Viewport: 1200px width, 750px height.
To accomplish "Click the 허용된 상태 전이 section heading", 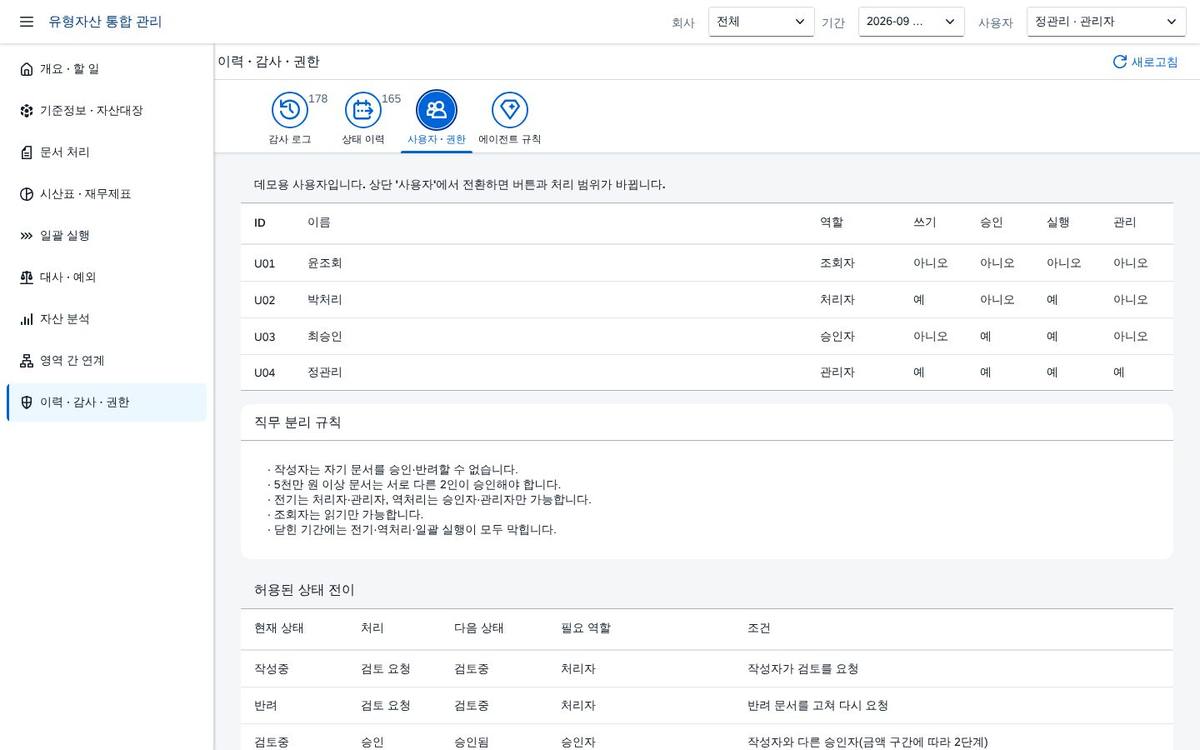I will [304, 590].
